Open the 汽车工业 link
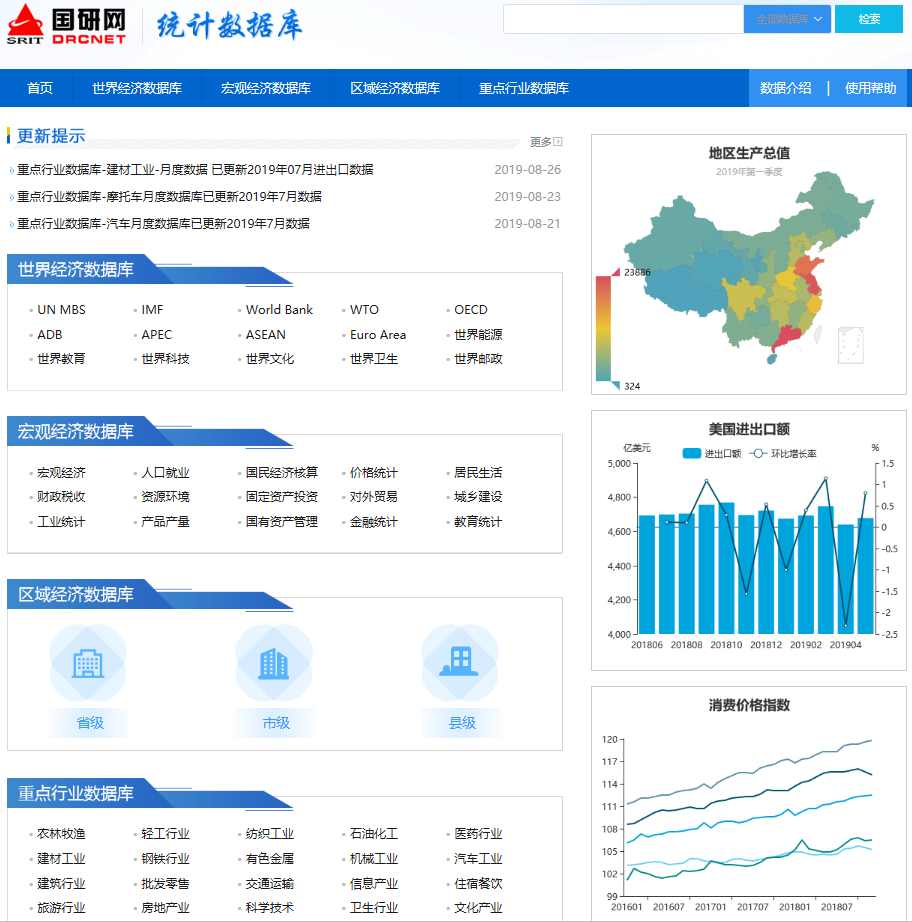The width and height of the screenshot is (912, 922). click(x=478, y=858)
